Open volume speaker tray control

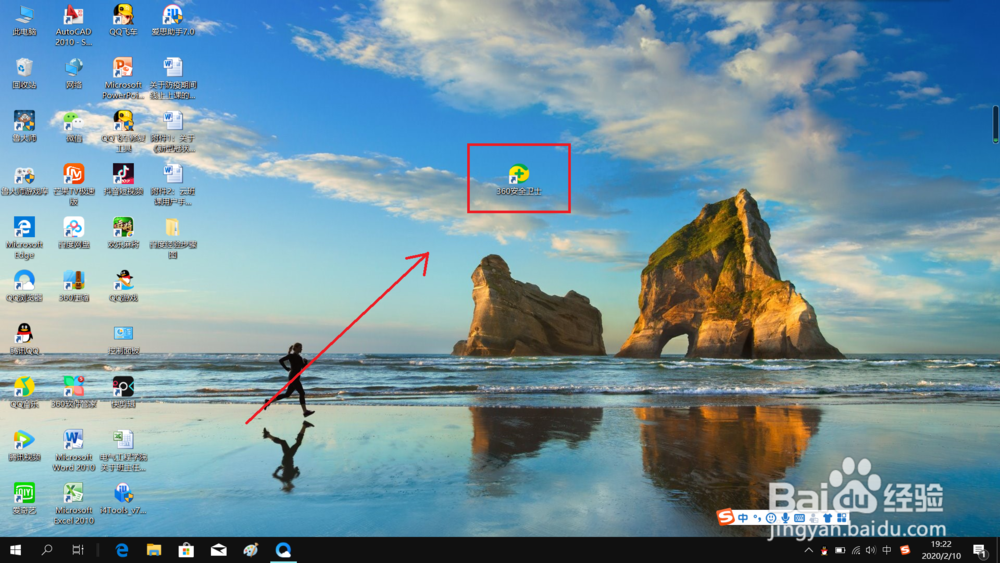pos(871,550)
